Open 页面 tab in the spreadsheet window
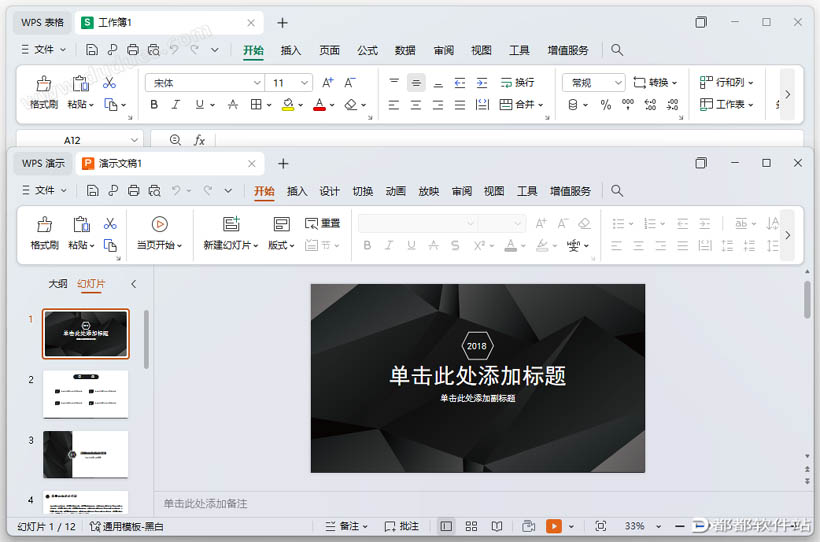The width and height of the screenshot is (820, 542). coord(329,50)
